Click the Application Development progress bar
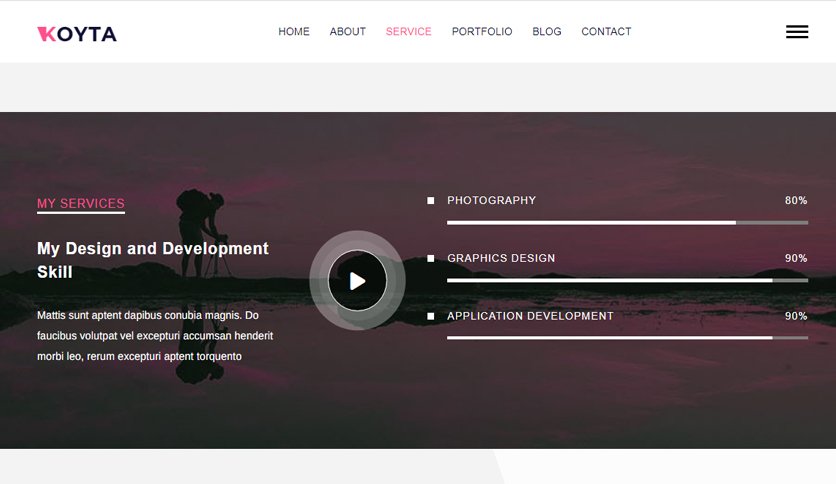The image size is (836, 484). (x=628, y=338)
